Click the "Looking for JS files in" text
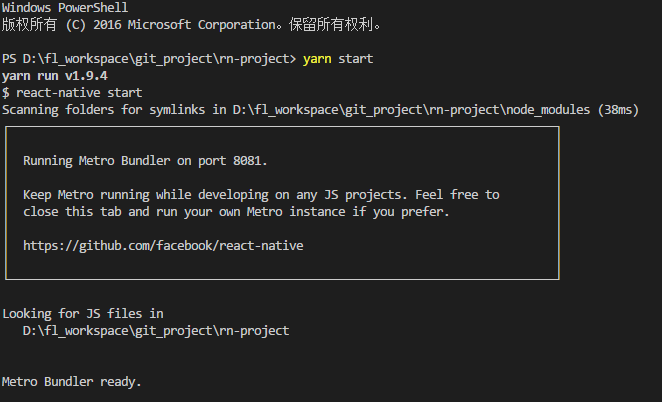This screenshot has height=402, width=662. coord(83,314)
